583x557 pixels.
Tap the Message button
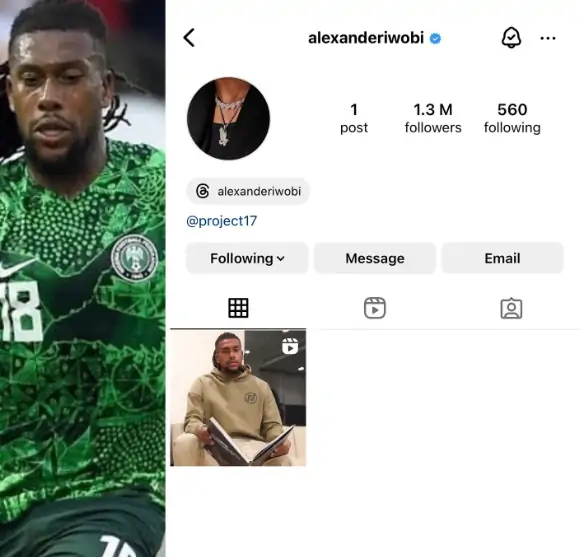(x=375, y=258)
